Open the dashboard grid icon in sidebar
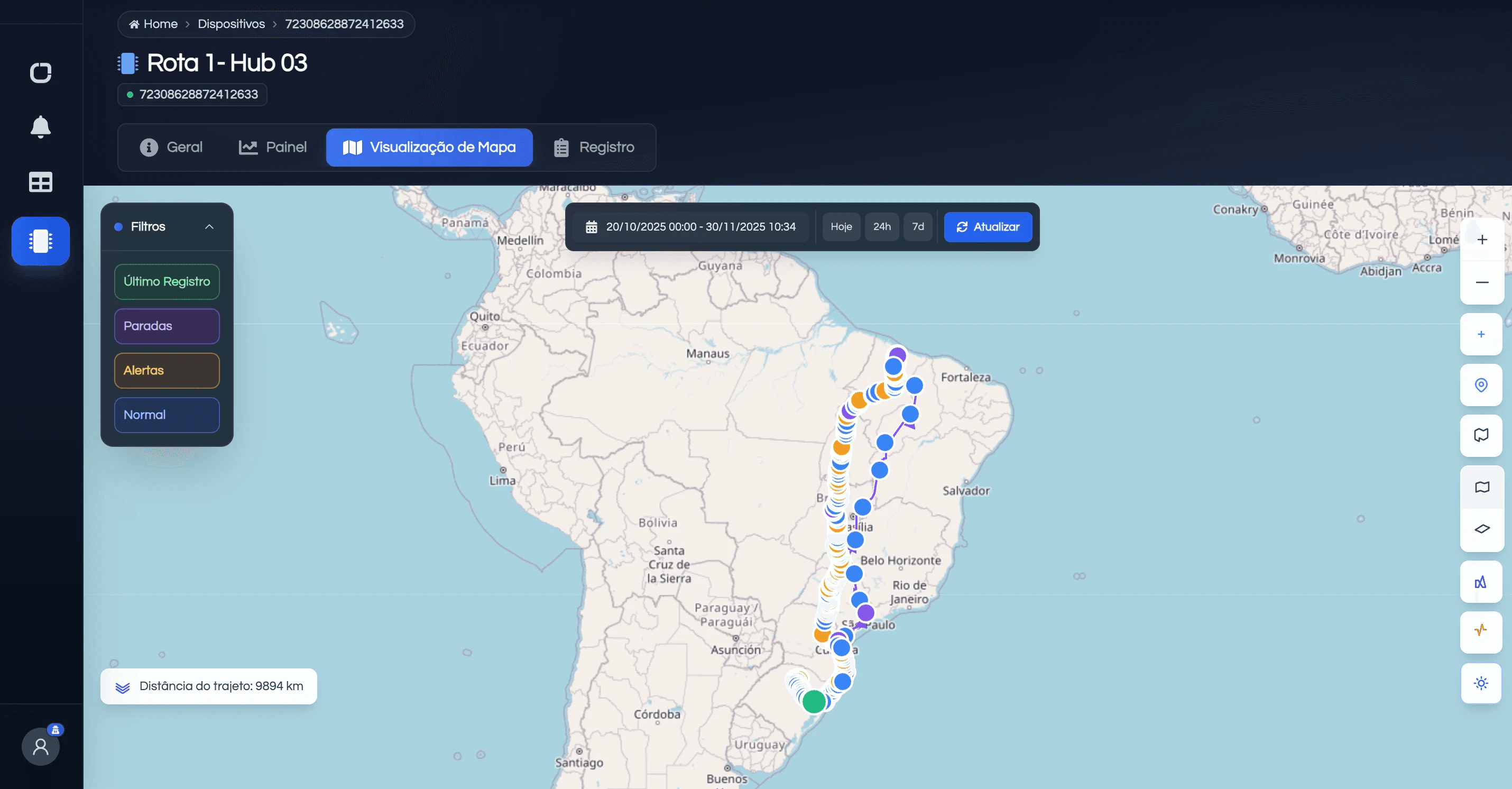The image size is (1512, 789). coord(41,182)
